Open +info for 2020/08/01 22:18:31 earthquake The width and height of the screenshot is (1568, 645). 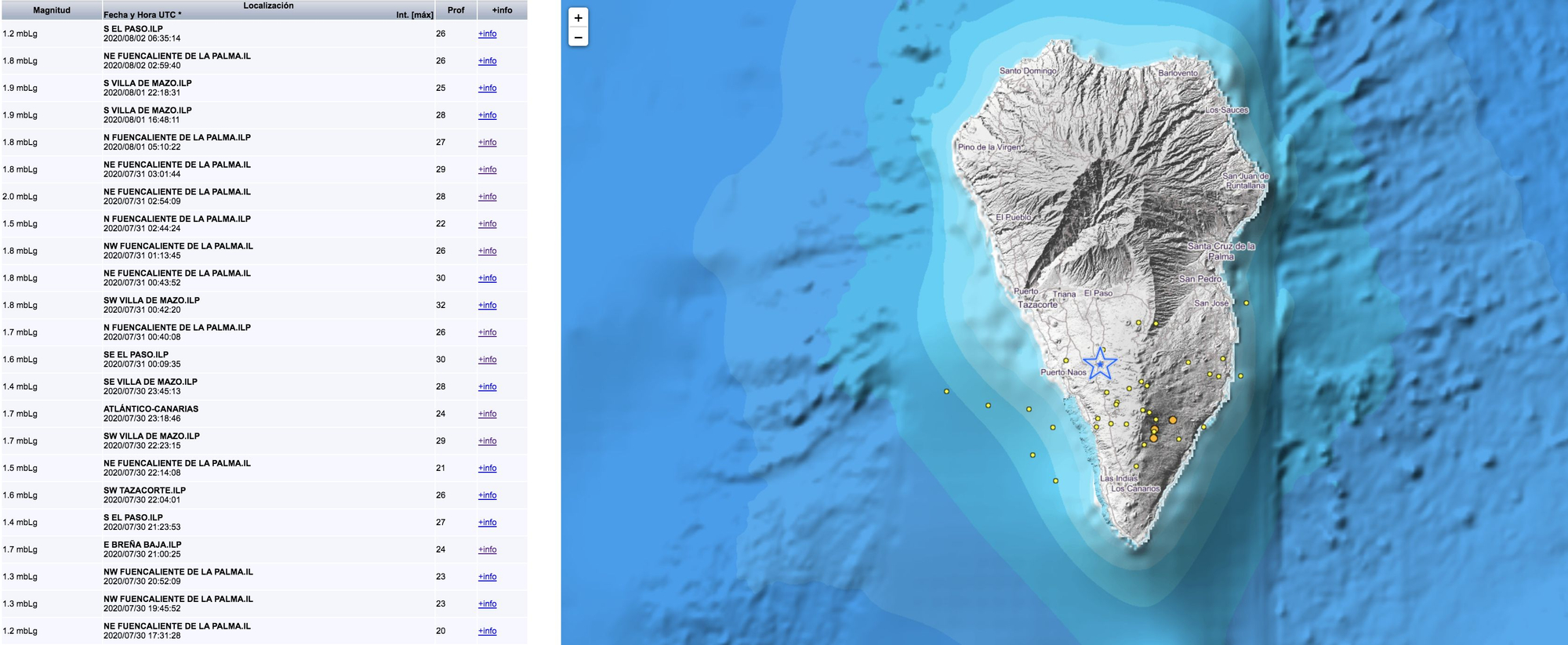(488, 88)
